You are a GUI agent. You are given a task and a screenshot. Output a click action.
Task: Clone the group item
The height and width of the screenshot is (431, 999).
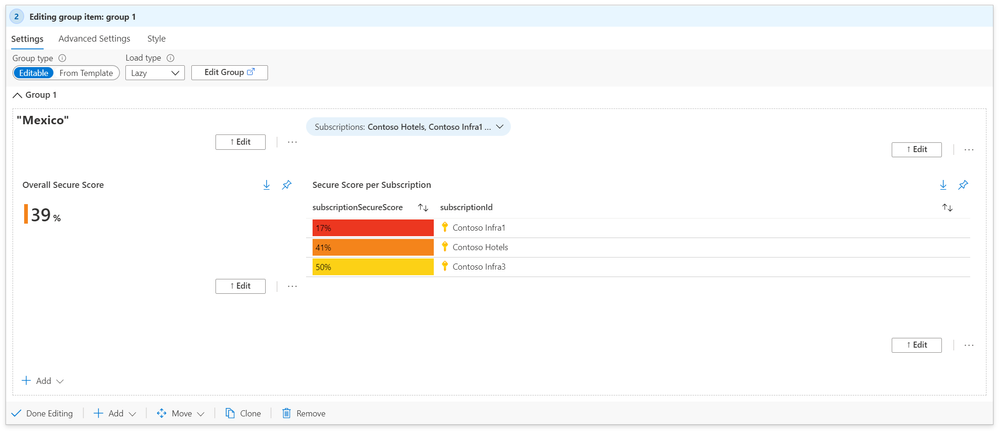coord(243,414)
